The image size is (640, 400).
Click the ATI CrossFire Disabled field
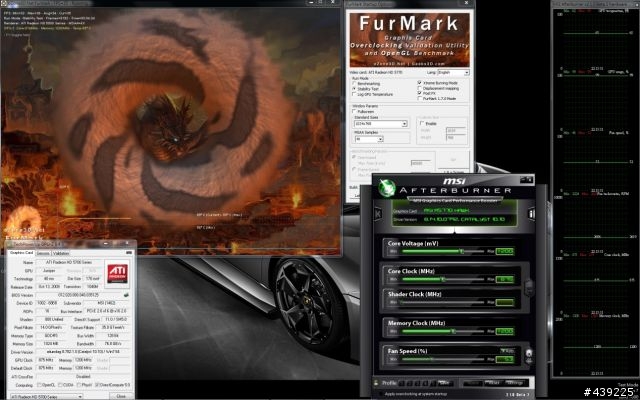[x=83, y=377]
